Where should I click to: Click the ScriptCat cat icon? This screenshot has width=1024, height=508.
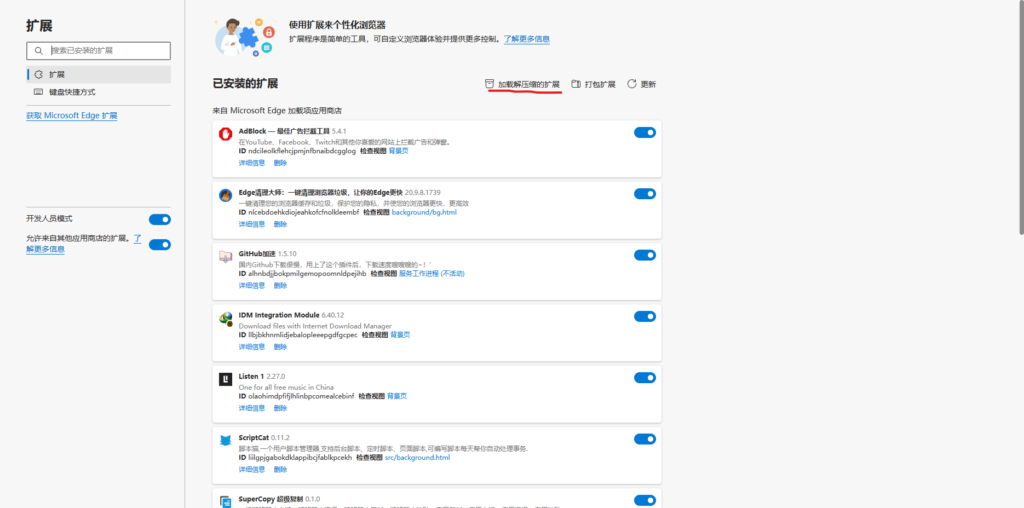225,441
